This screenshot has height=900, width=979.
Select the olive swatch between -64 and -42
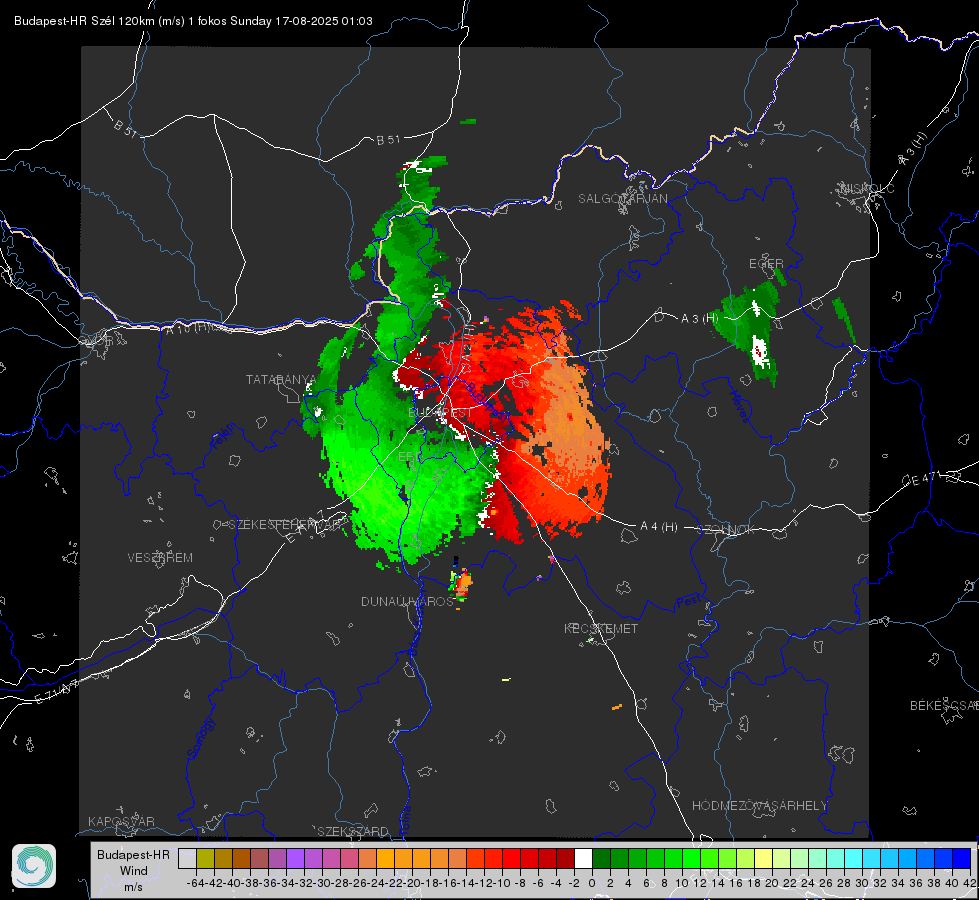point(205,858)
